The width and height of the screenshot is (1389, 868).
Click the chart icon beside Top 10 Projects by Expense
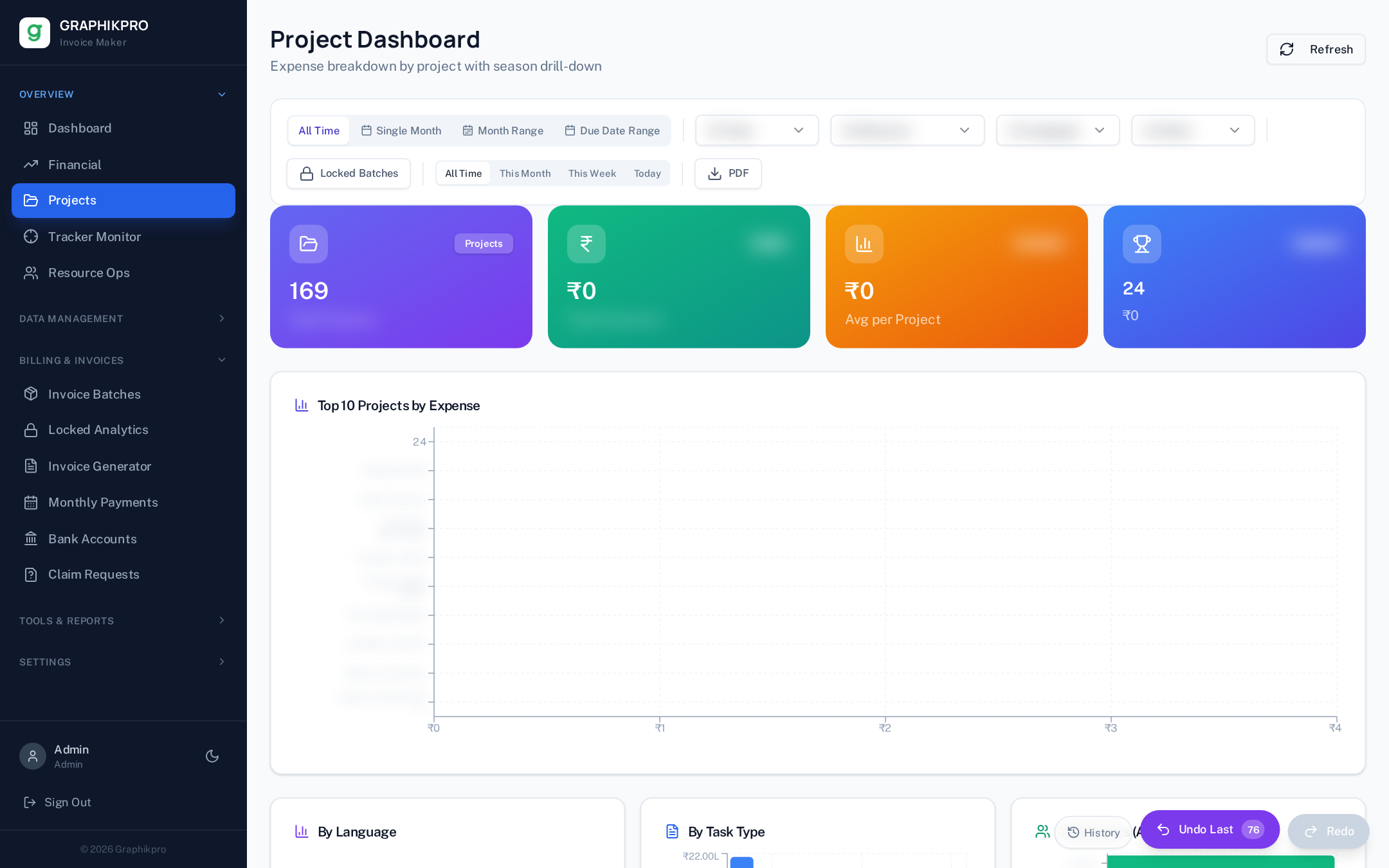tap(302, 405)
